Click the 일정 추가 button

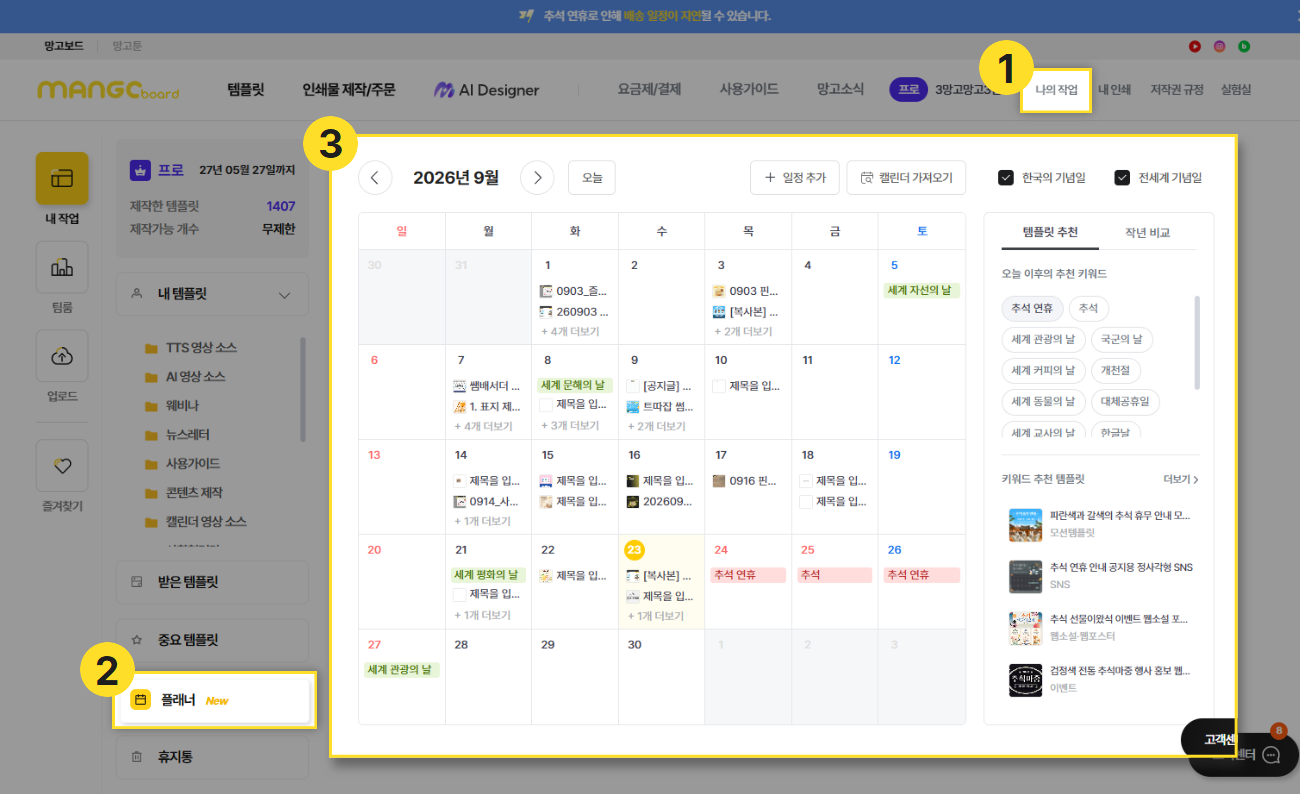click(x=795, y=178)
